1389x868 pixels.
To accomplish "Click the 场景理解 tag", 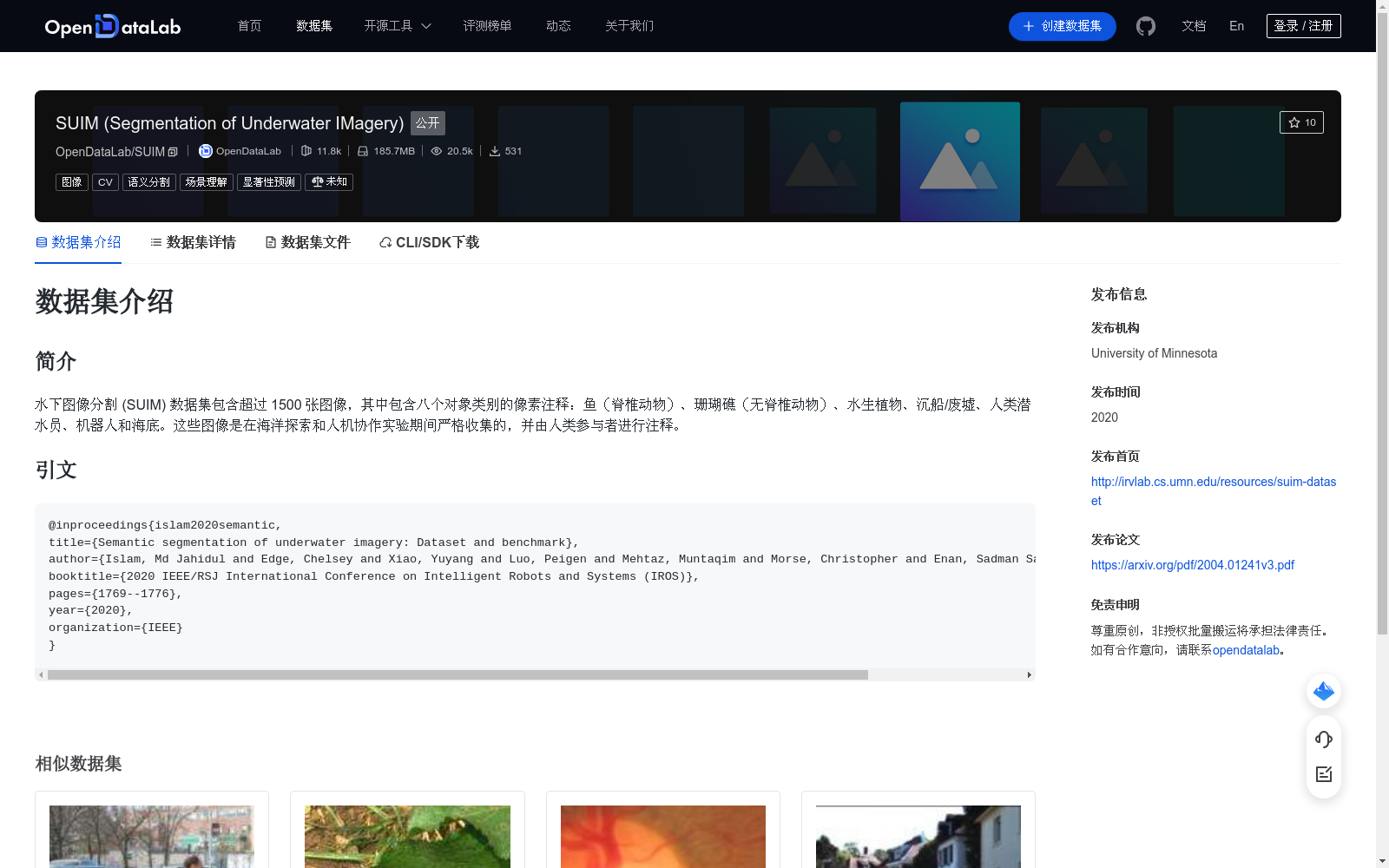I will tap(207, 182).
